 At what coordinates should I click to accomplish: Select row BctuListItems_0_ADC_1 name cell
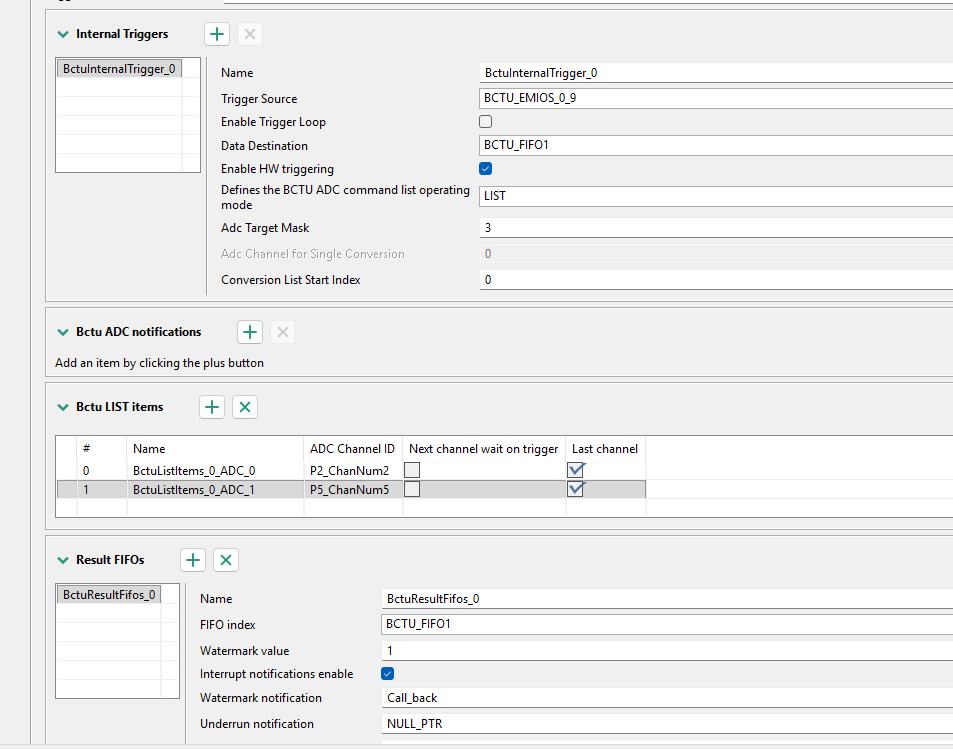[215, 489]
